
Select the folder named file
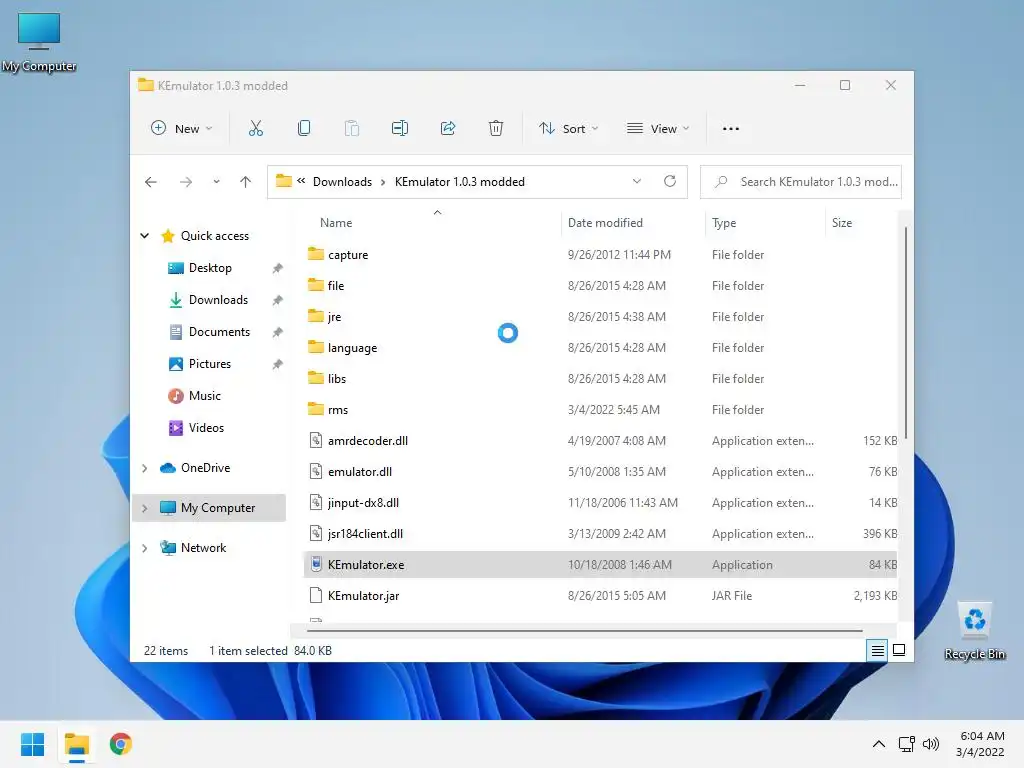[600, 285]
